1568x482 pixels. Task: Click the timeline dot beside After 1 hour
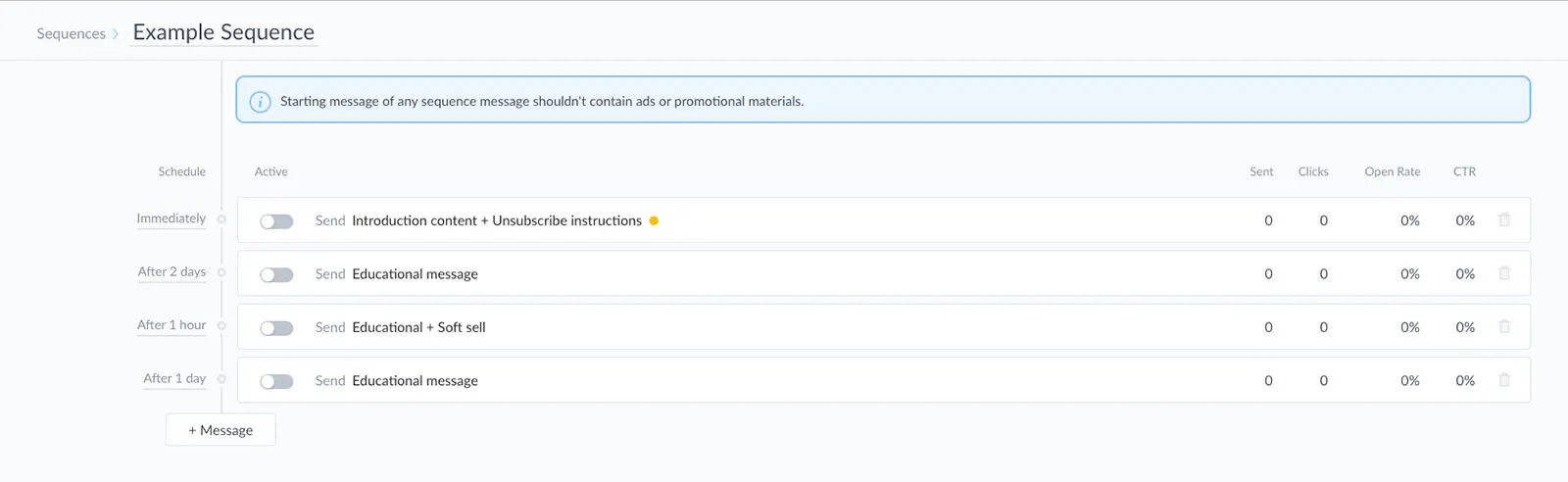(221, 325)
